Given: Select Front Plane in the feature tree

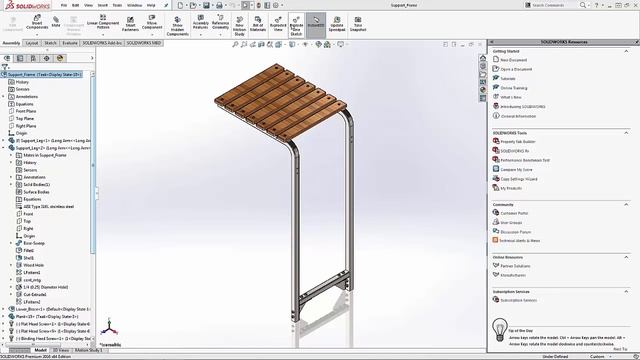Looking at the screenshot, I should coord(26,111).
